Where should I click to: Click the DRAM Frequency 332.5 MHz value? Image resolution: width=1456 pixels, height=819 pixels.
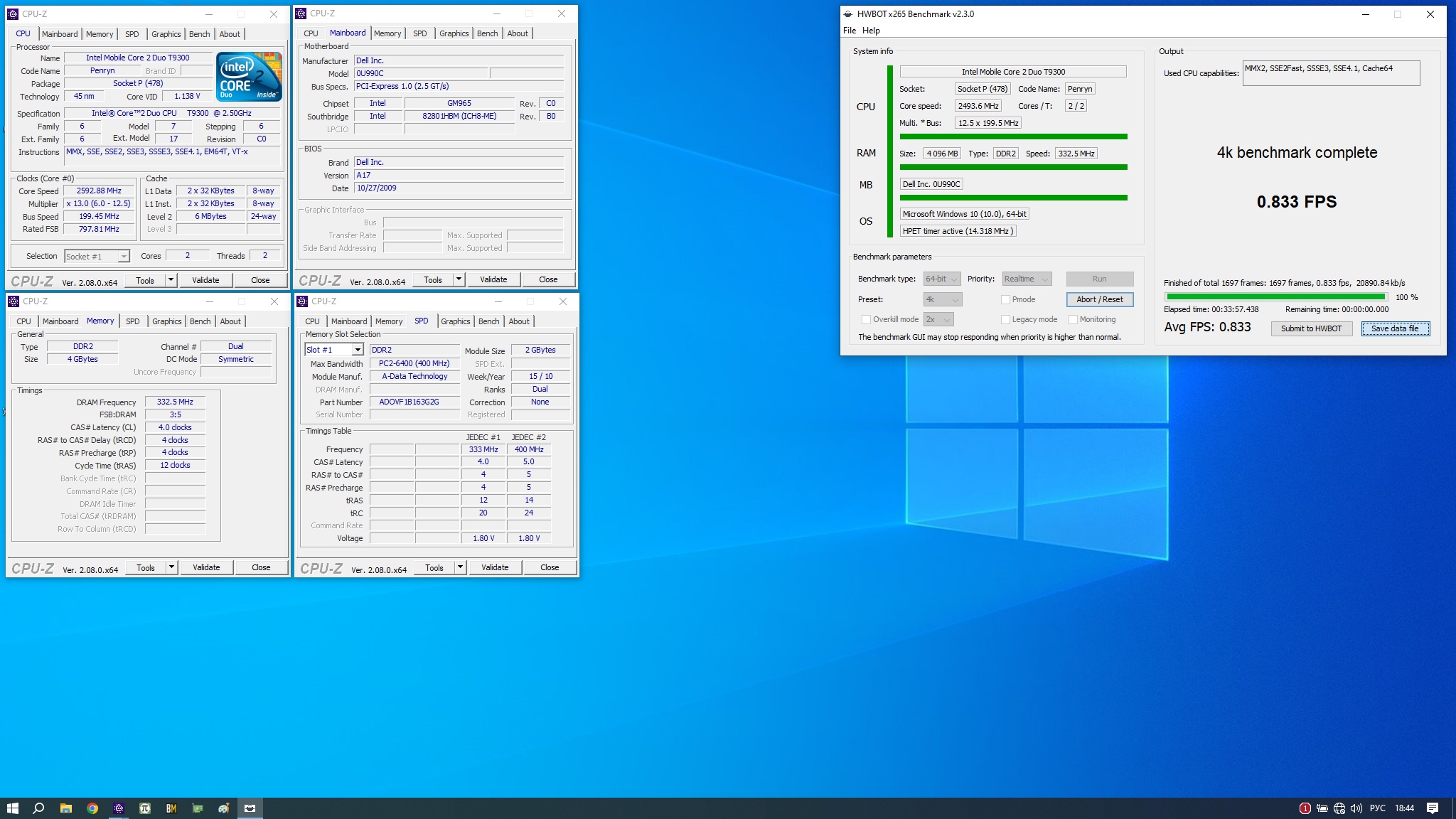pos(175,402)
